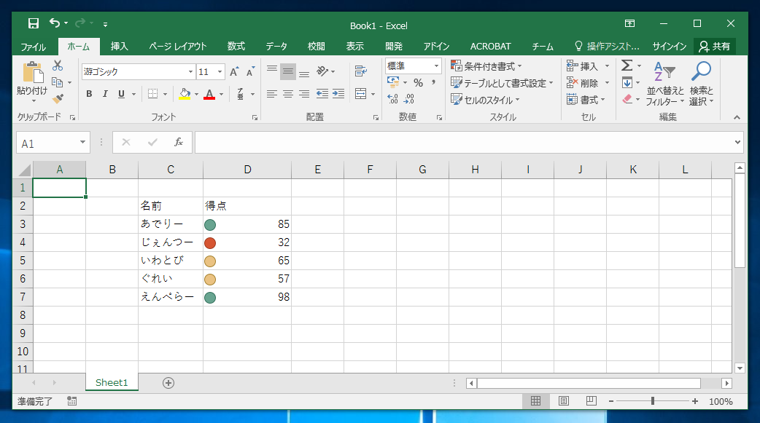The image size is (760, 423).
Task: Open 並べ替えとフィルター dropdown
Action: pyautogui.click(x=665, y=83)
